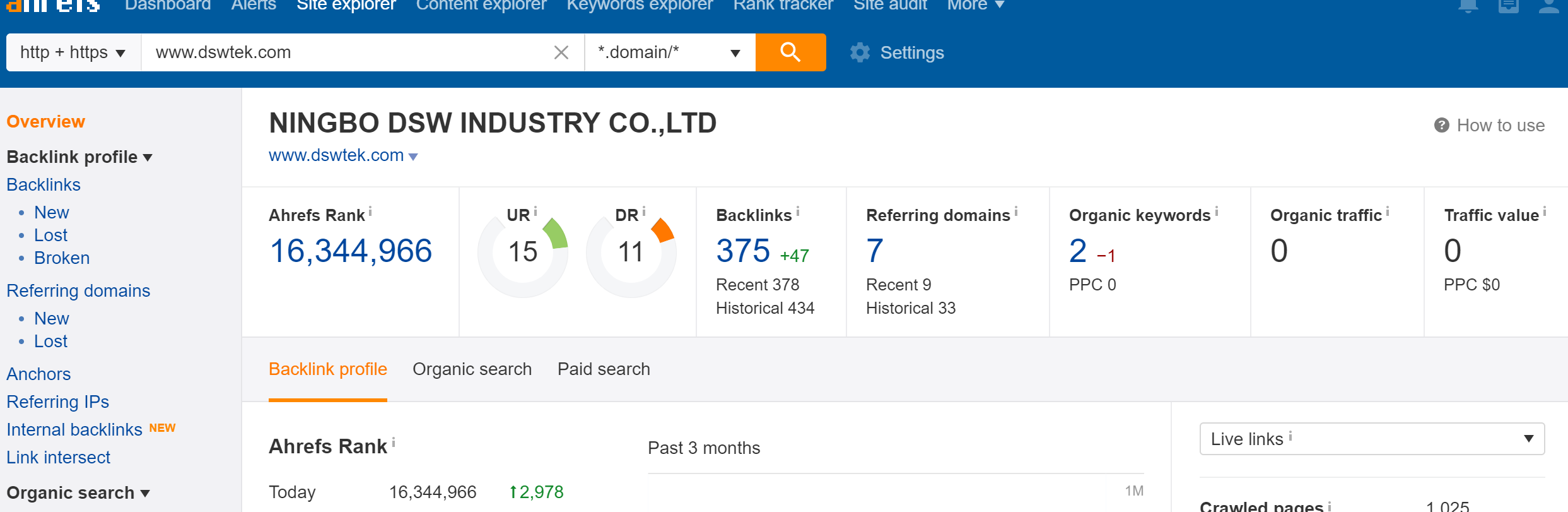This screenshot has width=1568, height=512.
Task: Click info icon beside Ahrefs Rank chart heading
Action: pyautogui.click(x=394, y=443)
